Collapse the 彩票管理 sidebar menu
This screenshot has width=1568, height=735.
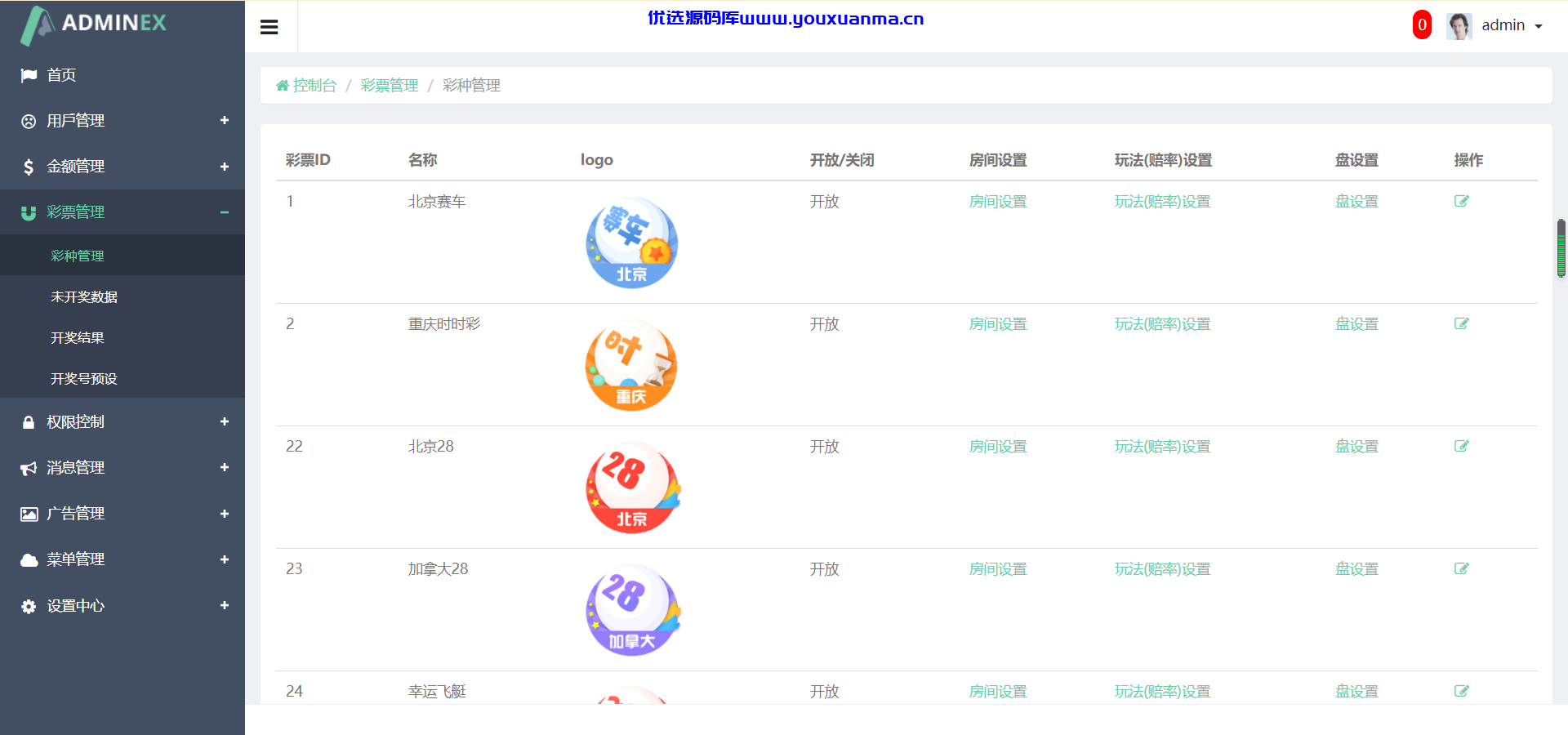122,212
